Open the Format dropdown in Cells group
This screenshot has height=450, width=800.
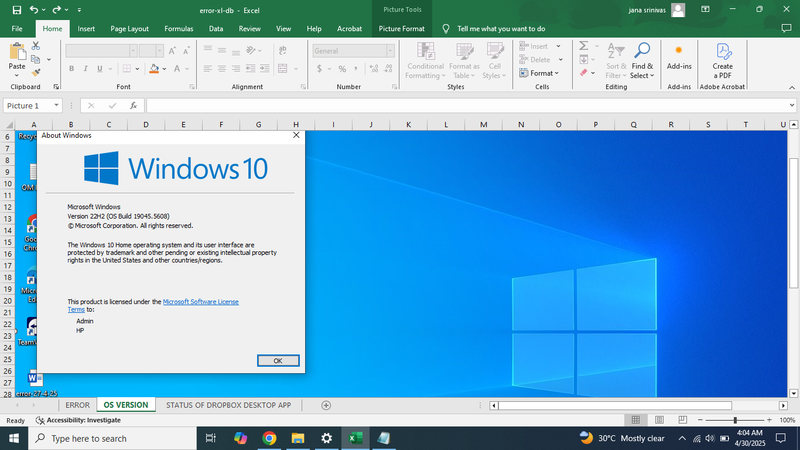pos(543,73)
